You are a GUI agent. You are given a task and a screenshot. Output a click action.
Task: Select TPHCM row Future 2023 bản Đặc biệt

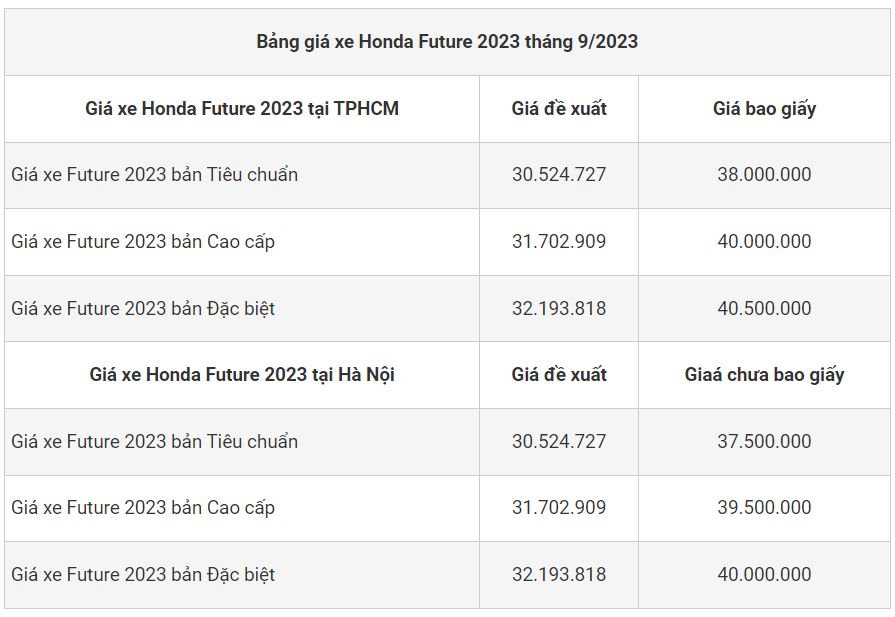pyautogui.click(x=143, y=308)
